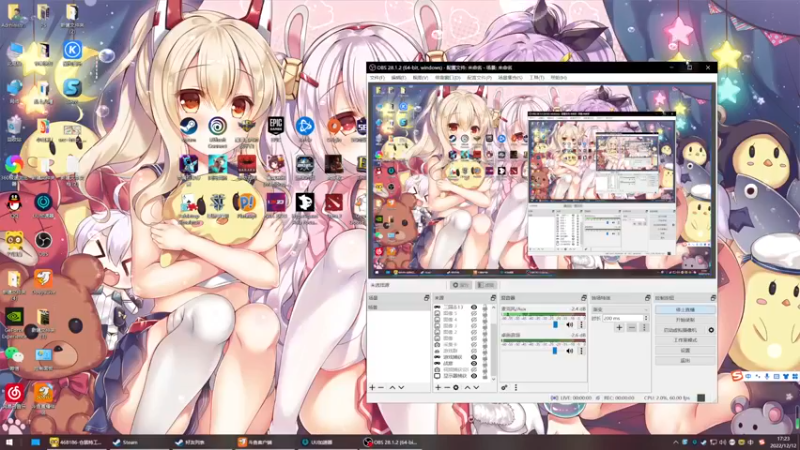Open the Battle.net desktop shortcut
Viewport: 800px width, 450px height.
[x=305, y=129]
